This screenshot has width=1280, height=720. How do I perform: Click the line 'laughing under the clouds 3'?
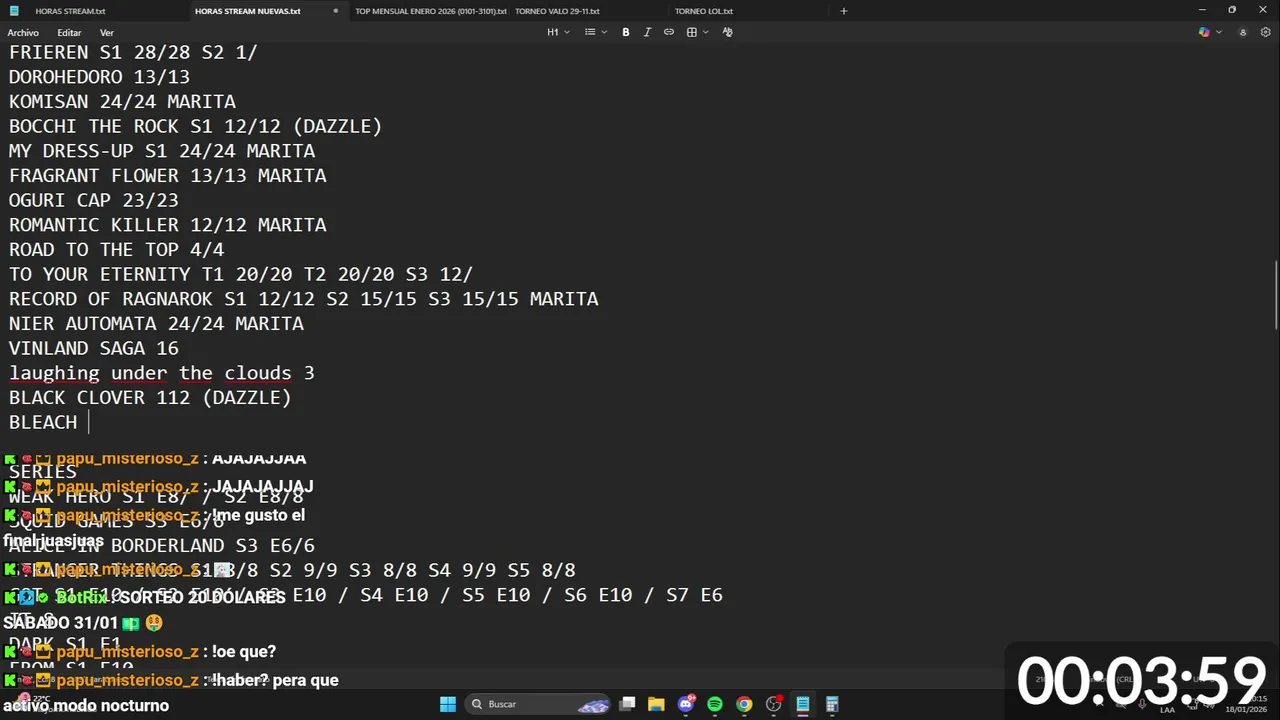tap(162, 373)
